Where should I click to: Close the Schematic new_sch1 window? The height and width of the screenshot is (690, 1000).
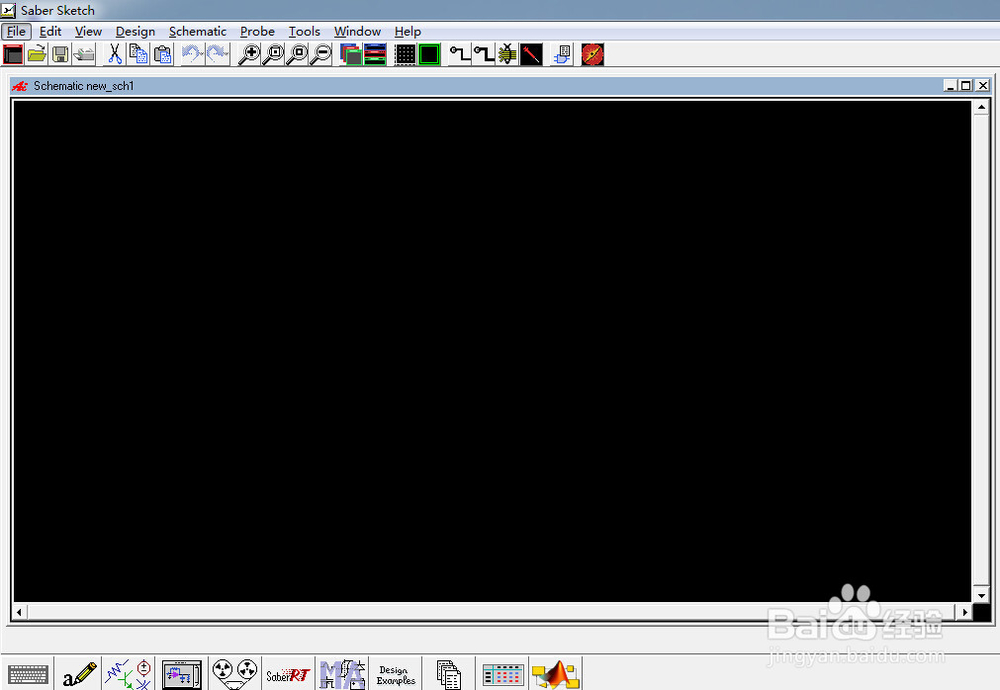[983, 85]
